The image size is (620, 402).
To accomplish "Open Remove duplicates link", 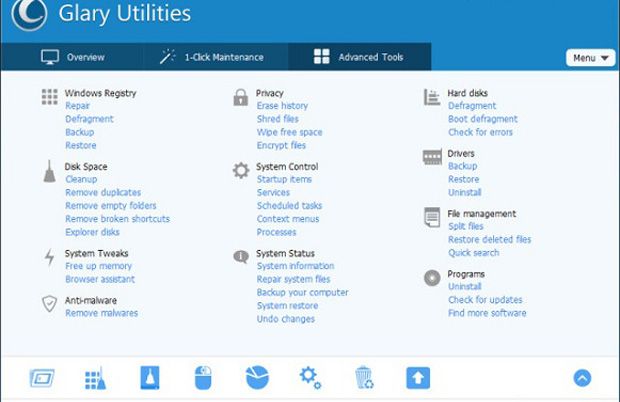I will 103,193.
